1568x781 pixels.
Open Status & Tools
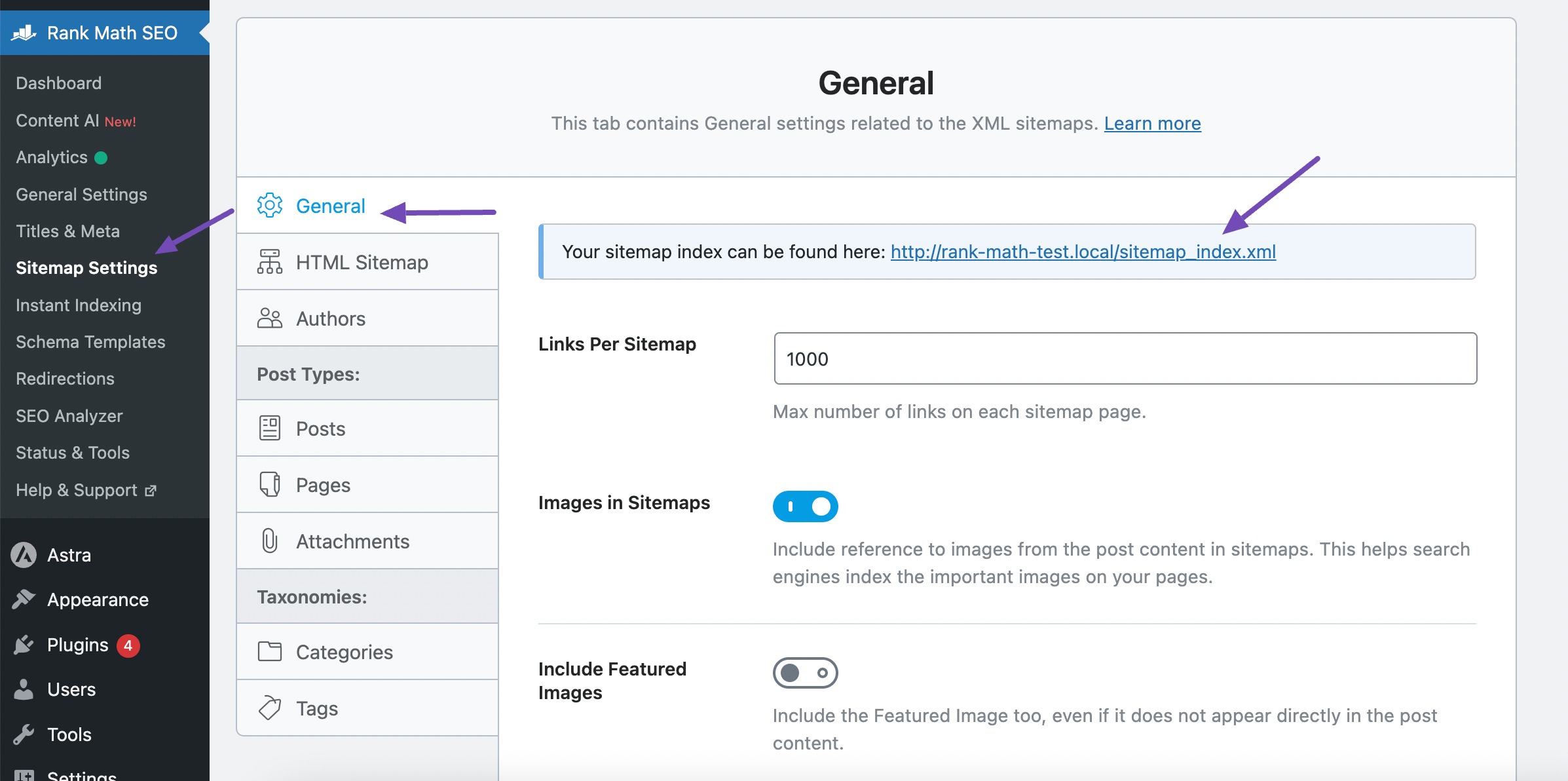pos(73,453)
